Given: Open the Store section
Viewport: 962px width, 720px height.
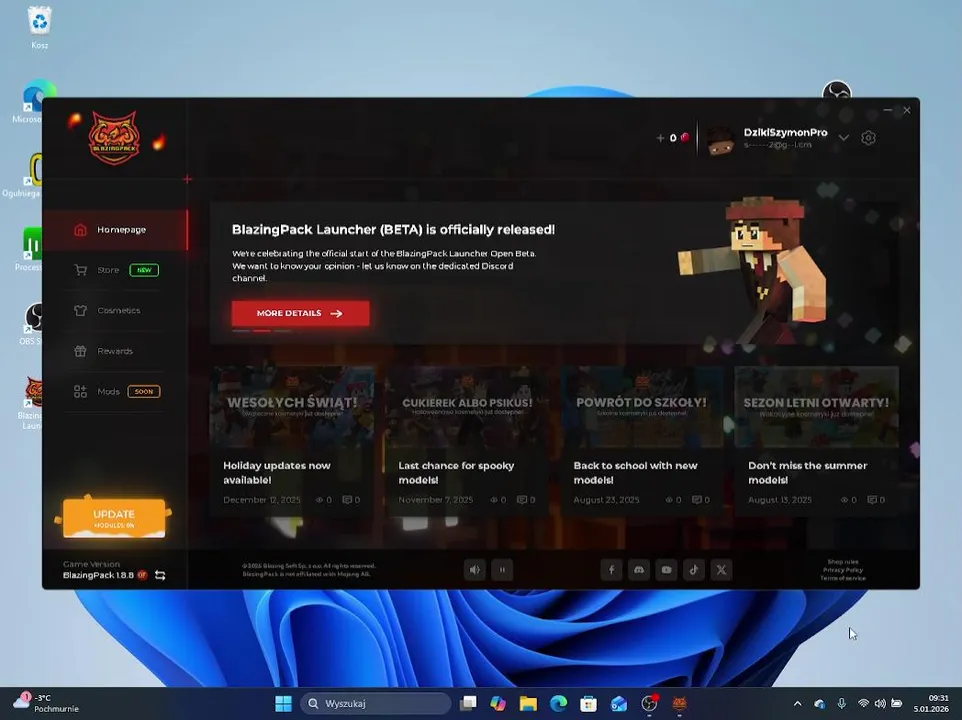Looking at the screenshot, I should click(115, 270).
